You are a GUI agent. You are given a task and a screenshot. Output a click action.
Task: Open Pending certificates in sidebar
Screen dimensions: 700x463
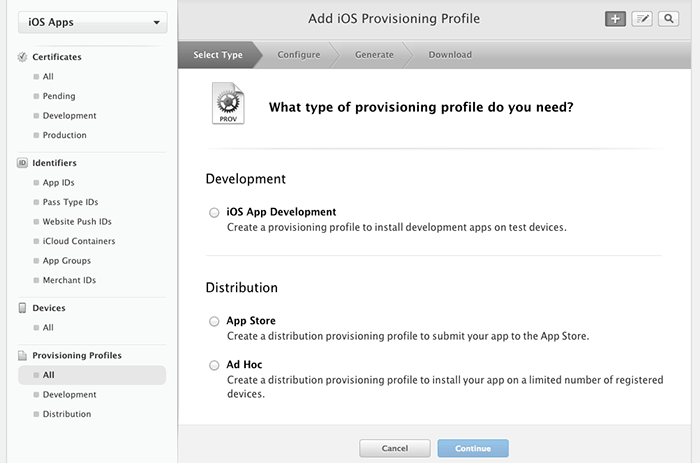58,96
